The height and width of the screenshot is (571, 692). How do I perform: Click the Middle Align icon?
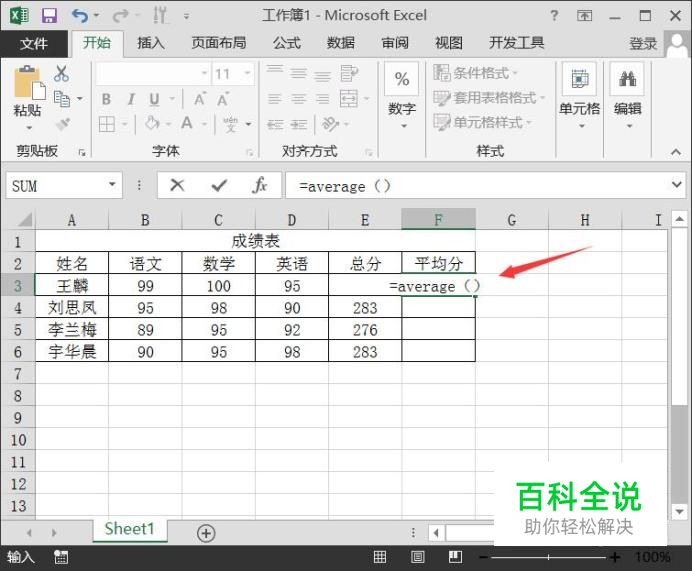click(x=299, y=74)
